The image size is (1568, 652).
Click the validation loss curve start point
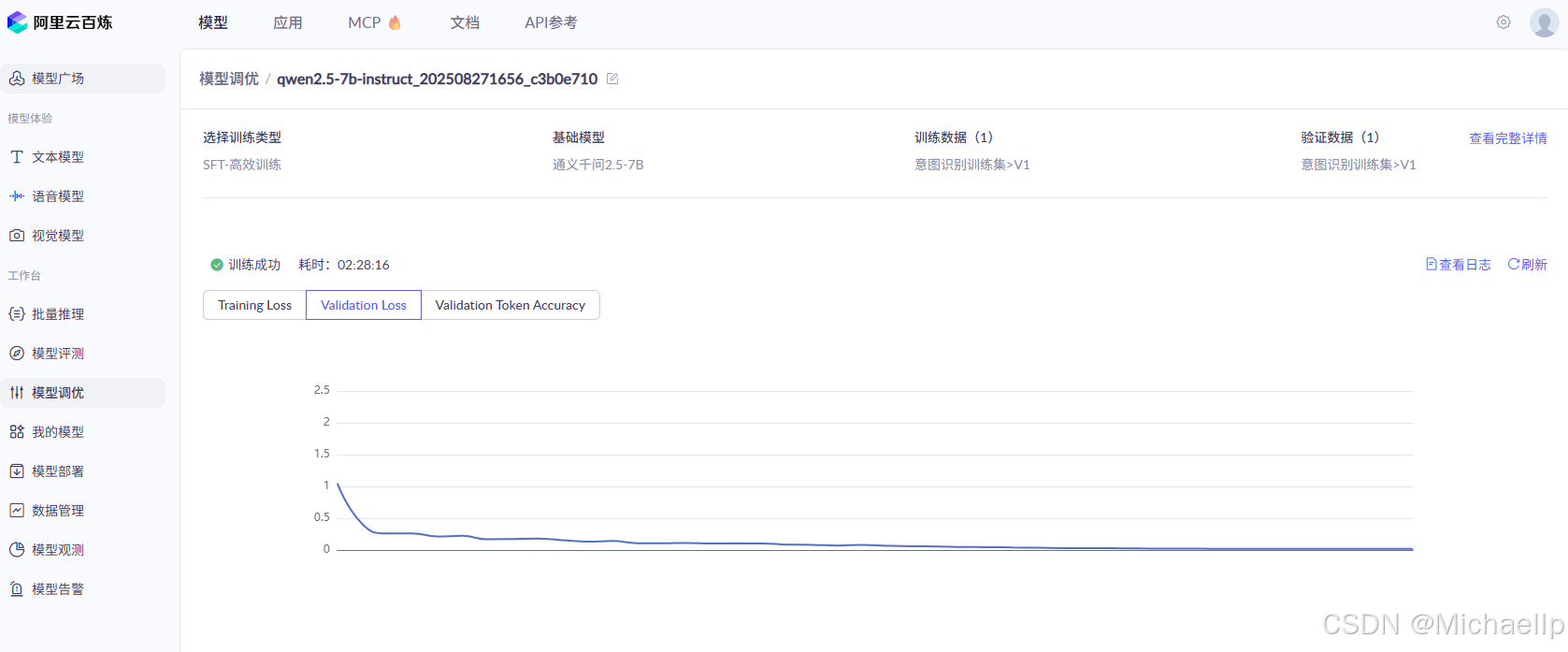[338, 485]
